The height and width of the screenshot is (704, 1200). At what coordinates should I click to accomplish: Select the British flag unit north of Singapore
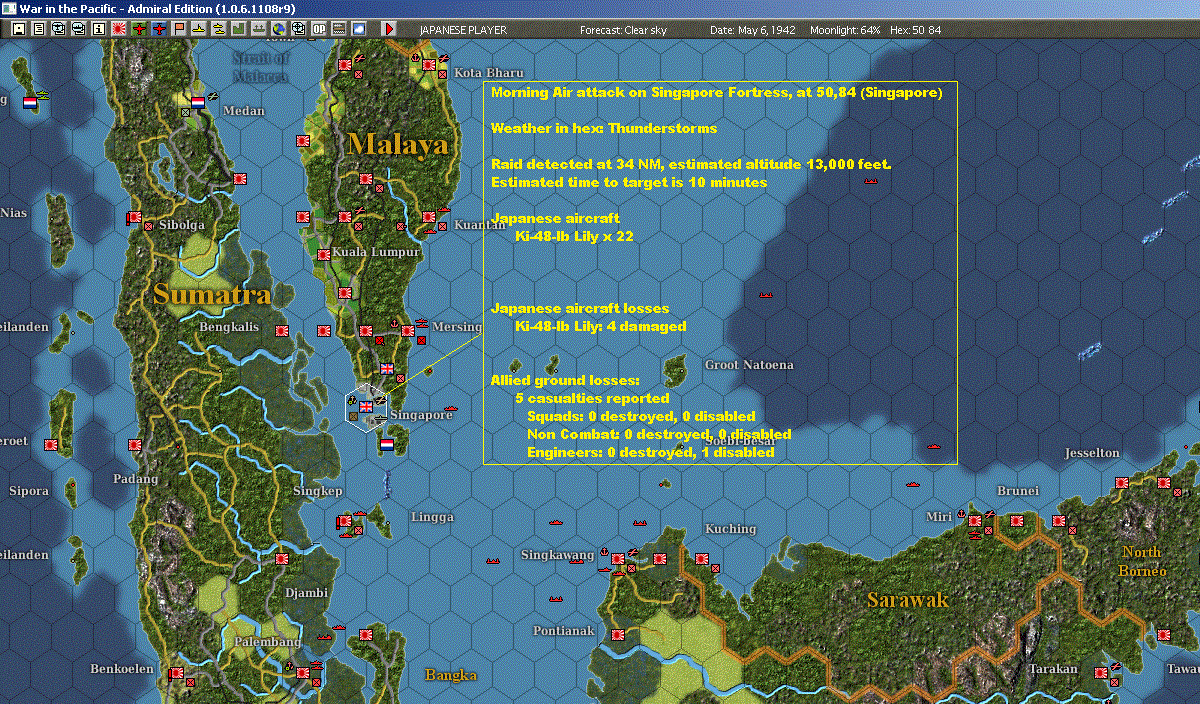click(x=387, y=369)
